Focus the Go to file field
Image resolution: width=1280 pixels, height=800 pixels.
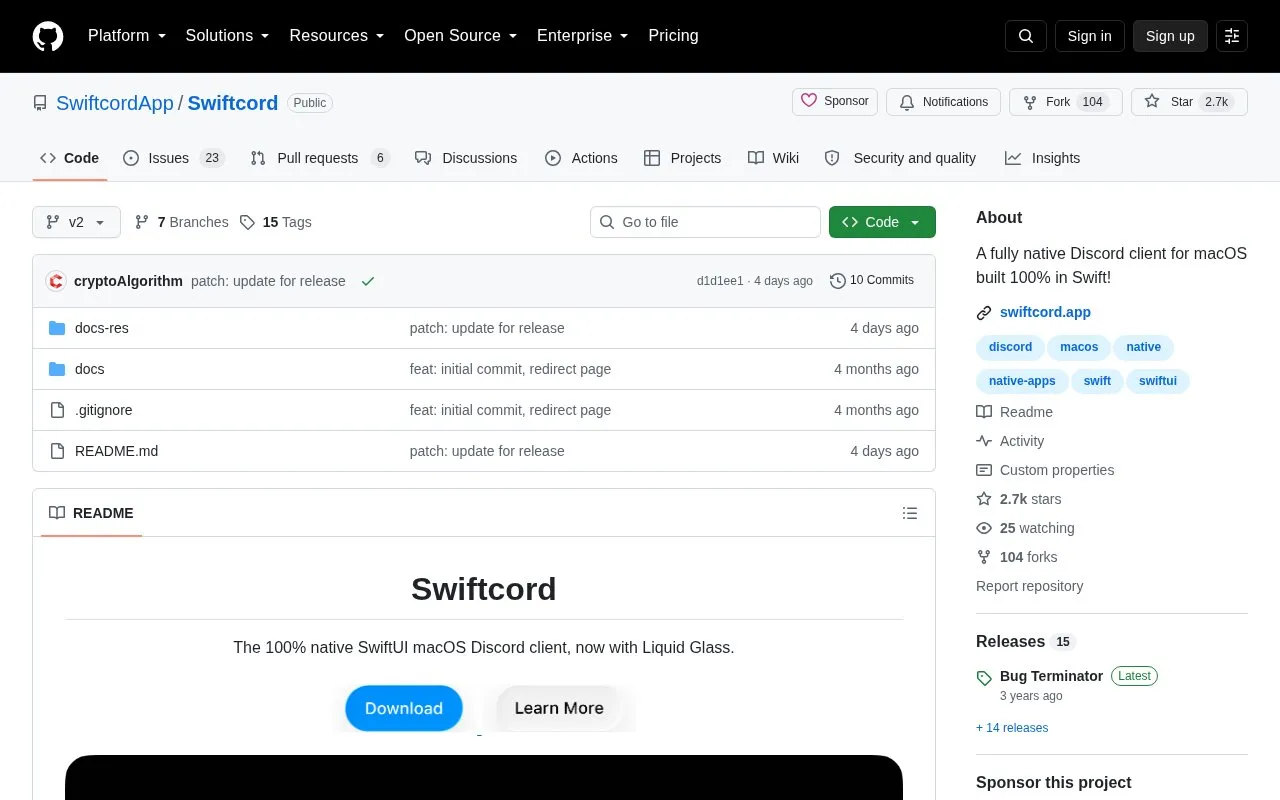point(705,222)
